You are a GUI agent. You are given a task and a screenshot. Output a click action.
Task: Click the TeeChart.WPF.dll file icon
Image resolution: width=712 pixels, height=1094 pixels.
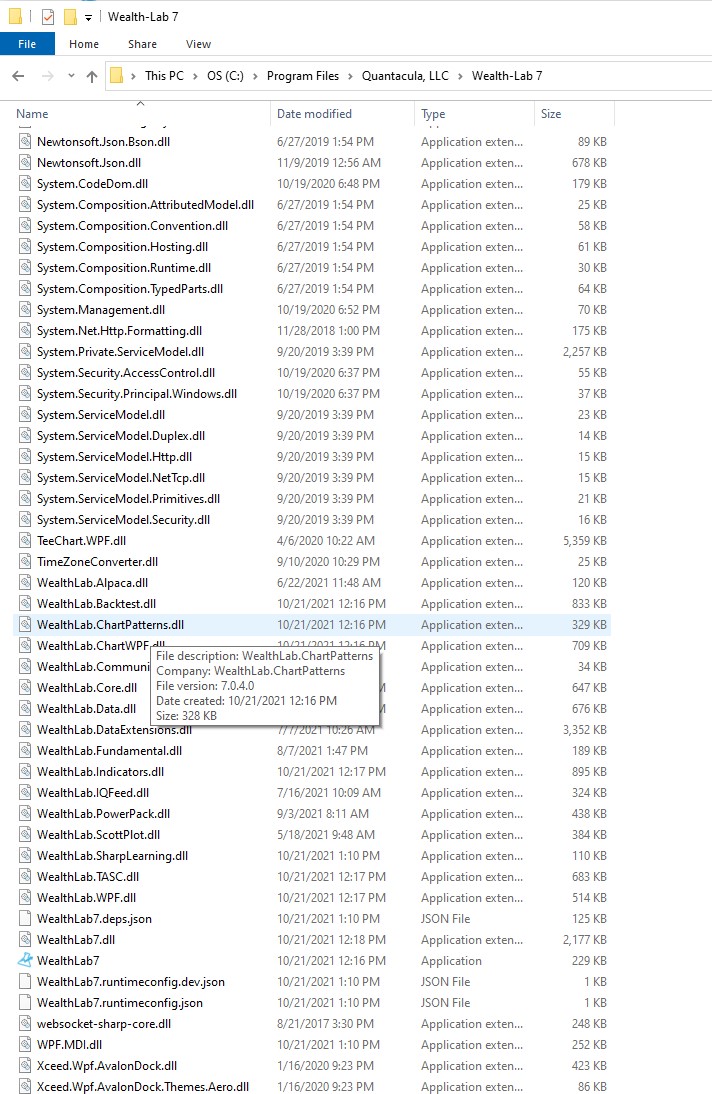25,541
